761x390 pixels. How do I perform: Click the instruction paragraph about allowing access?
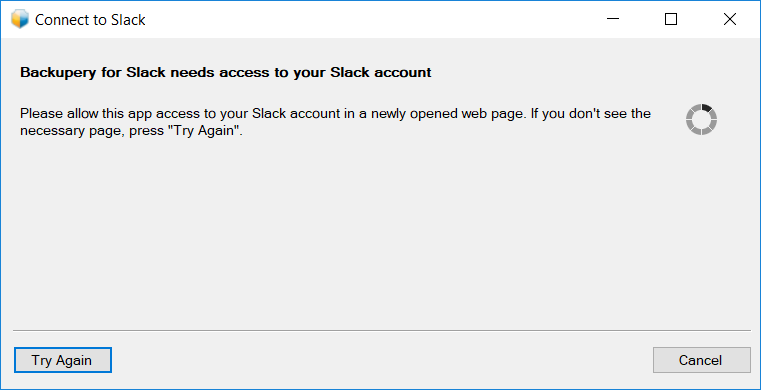pos(335,123)
